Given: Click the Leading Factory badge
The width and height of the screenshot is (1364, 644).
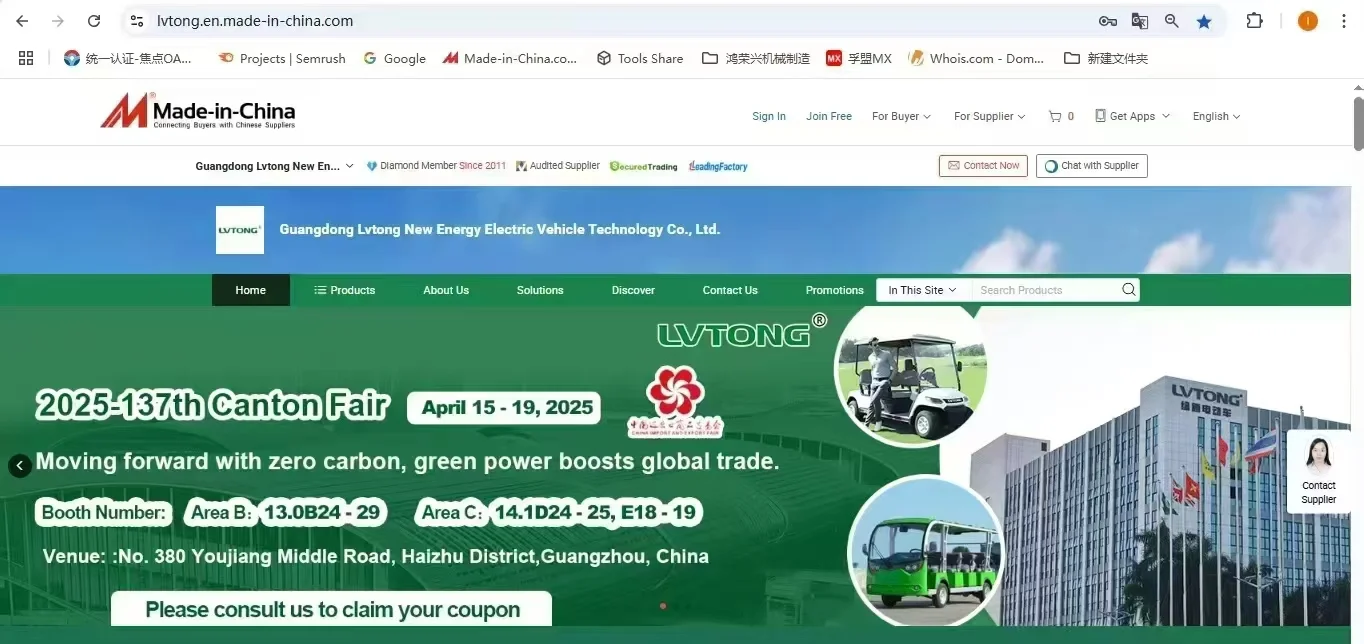Looking at the screenshot, I should point(718,166).
